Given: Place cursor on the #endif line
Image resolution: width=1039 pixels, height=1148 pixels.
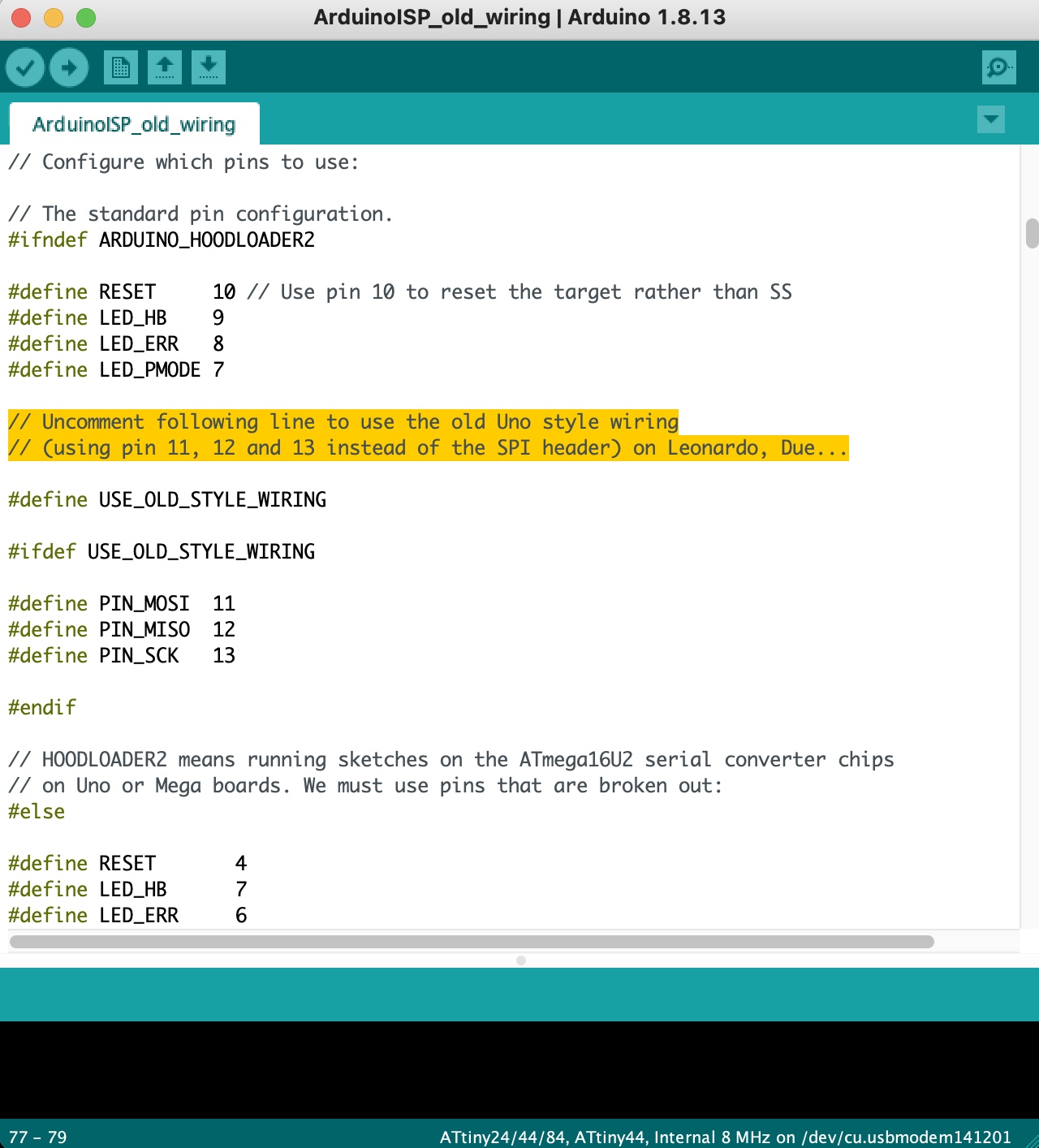Looking at the screenshot, I should click(x=42, y=707).
